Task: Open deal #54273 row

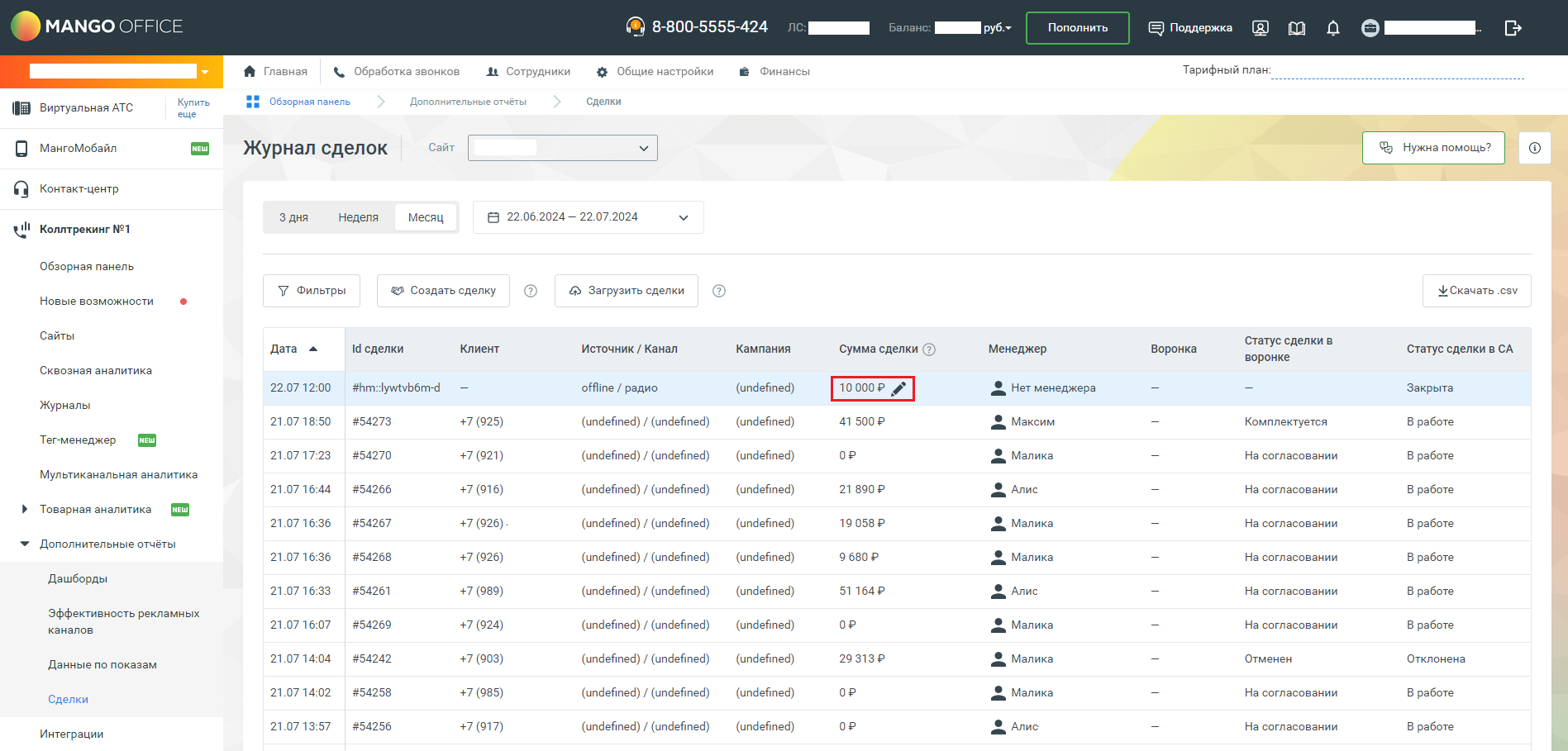Action: [x=897, y=422]
